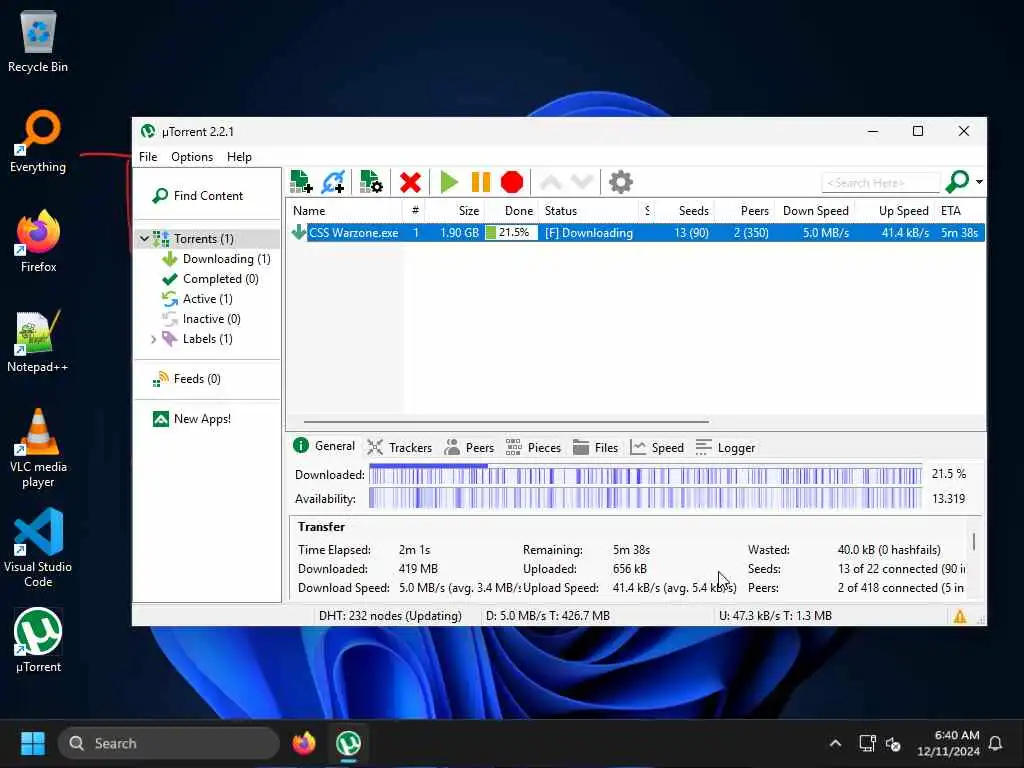Switch to the General tab

pyautogui.click(x=325, y=446)
